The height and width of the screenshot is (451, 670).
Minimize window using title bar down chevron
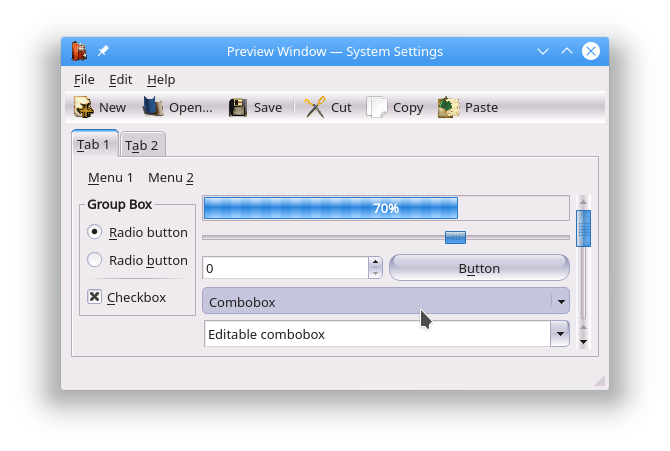[543, 52]
